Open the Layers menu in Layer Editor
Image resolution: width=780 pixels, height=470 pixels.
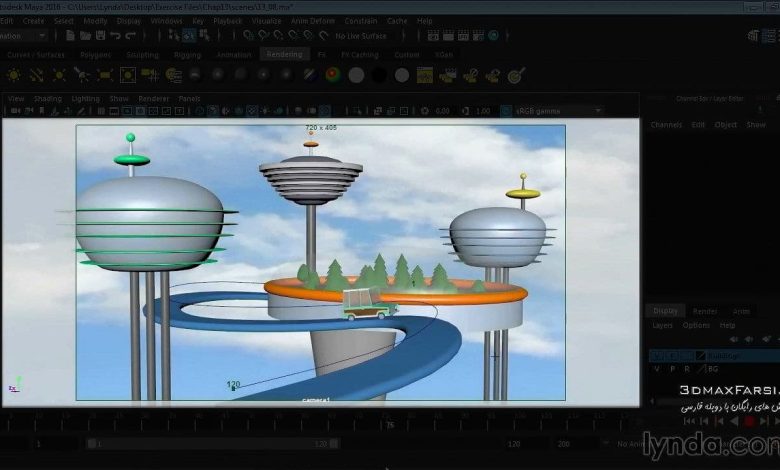[x=662, y=325]
